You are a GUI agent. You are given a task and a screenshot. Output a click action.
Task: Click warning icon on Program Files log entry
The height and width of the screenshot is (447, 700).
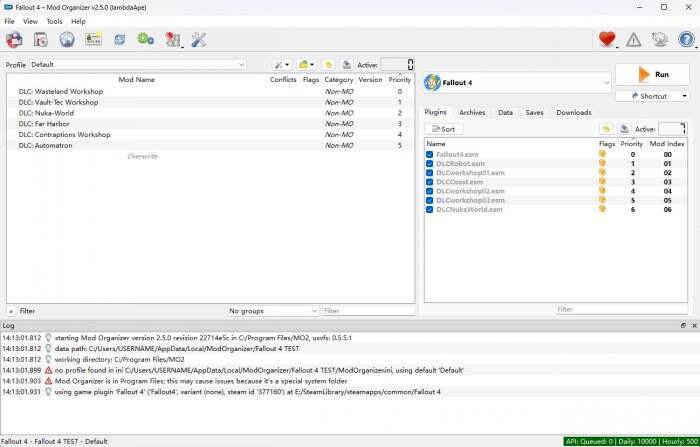point(48,381)
